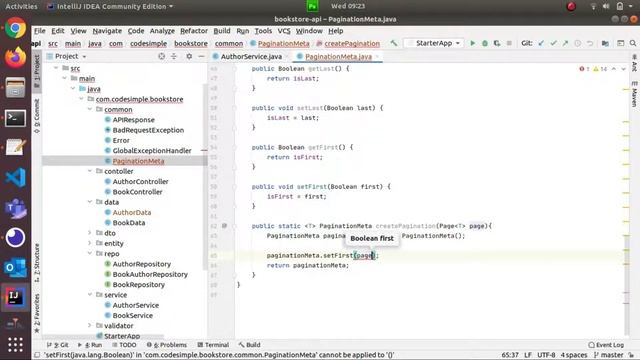Push commits with Git up-right arrow icon
This screenshot has width=640, height=360.
(565, 43)
